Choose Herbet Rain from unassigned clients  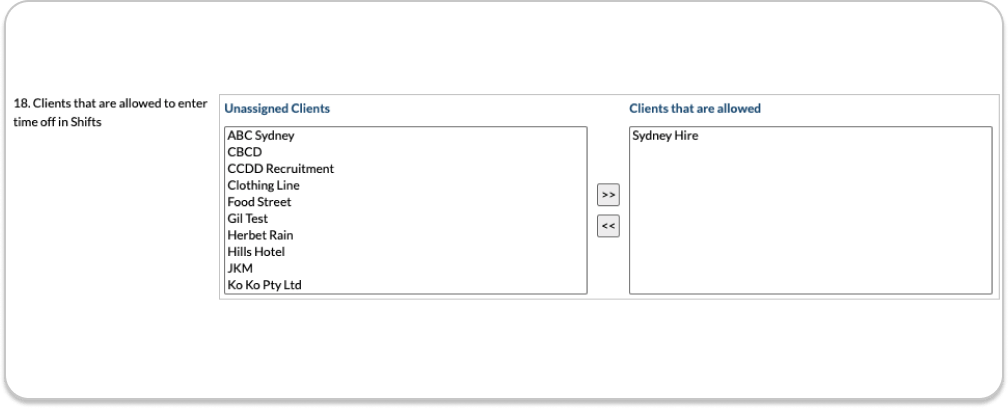tap(260, 235)
